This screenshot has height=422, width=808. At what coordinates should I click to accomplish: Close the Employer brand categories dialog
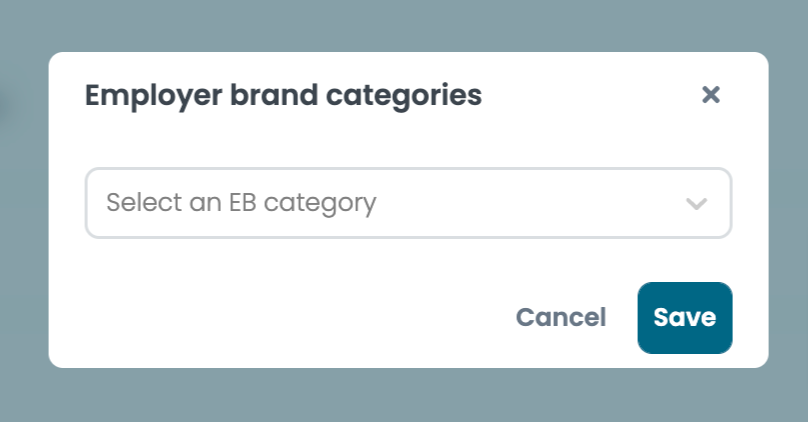711,95
